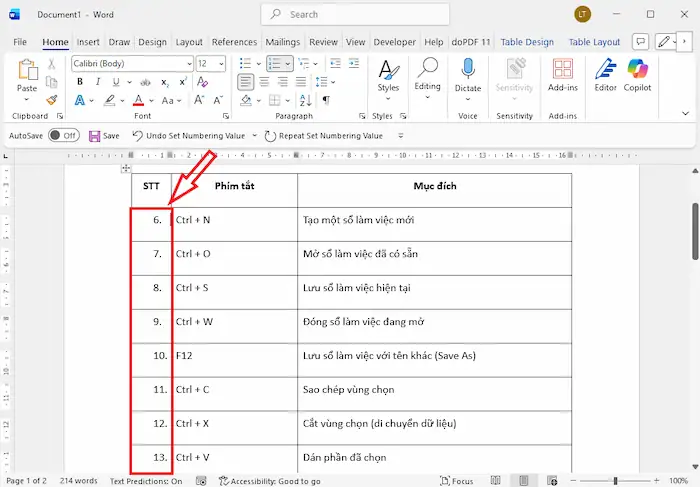Open the Table Design tab
This screenshot has width=700, height=487.
pos(527,42)
